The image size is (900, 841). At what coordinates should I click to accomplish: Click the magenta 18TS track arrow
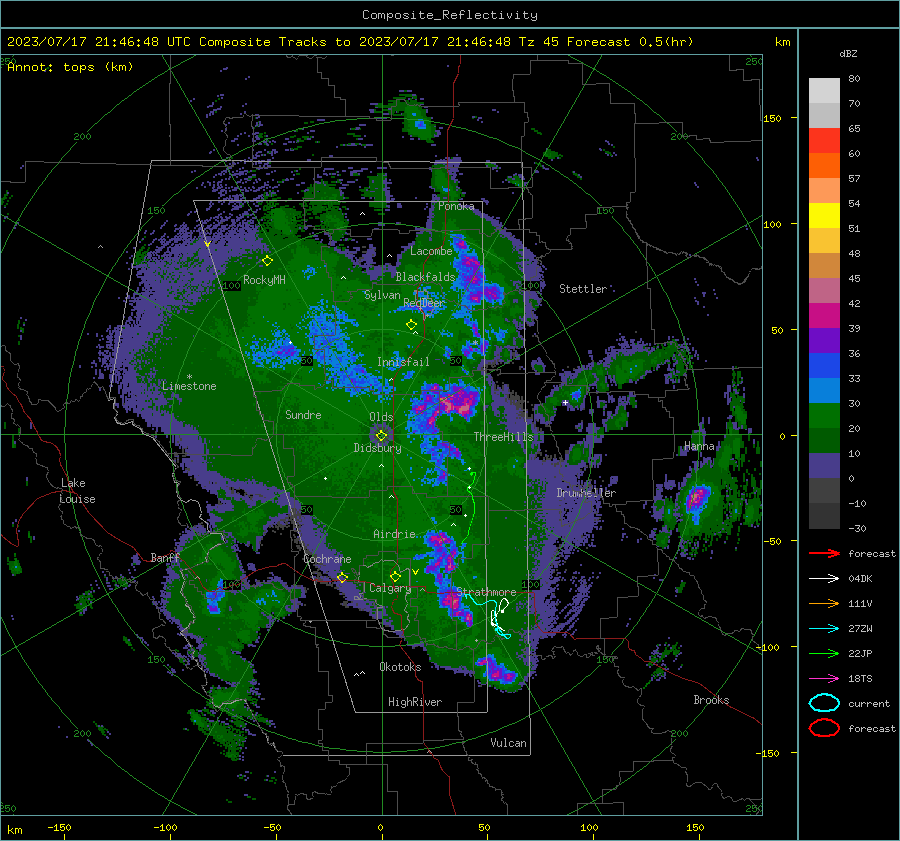824,679
